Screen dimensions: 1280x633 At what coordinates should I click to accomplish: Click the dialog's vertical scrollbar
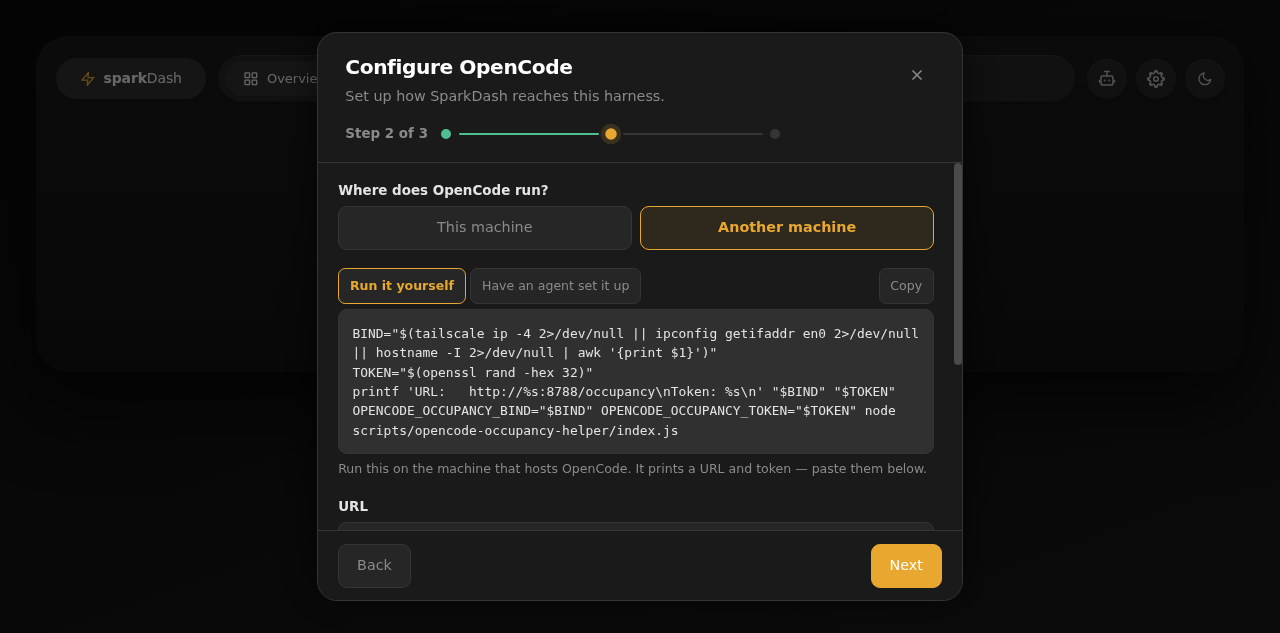click(x=958, y=264)
